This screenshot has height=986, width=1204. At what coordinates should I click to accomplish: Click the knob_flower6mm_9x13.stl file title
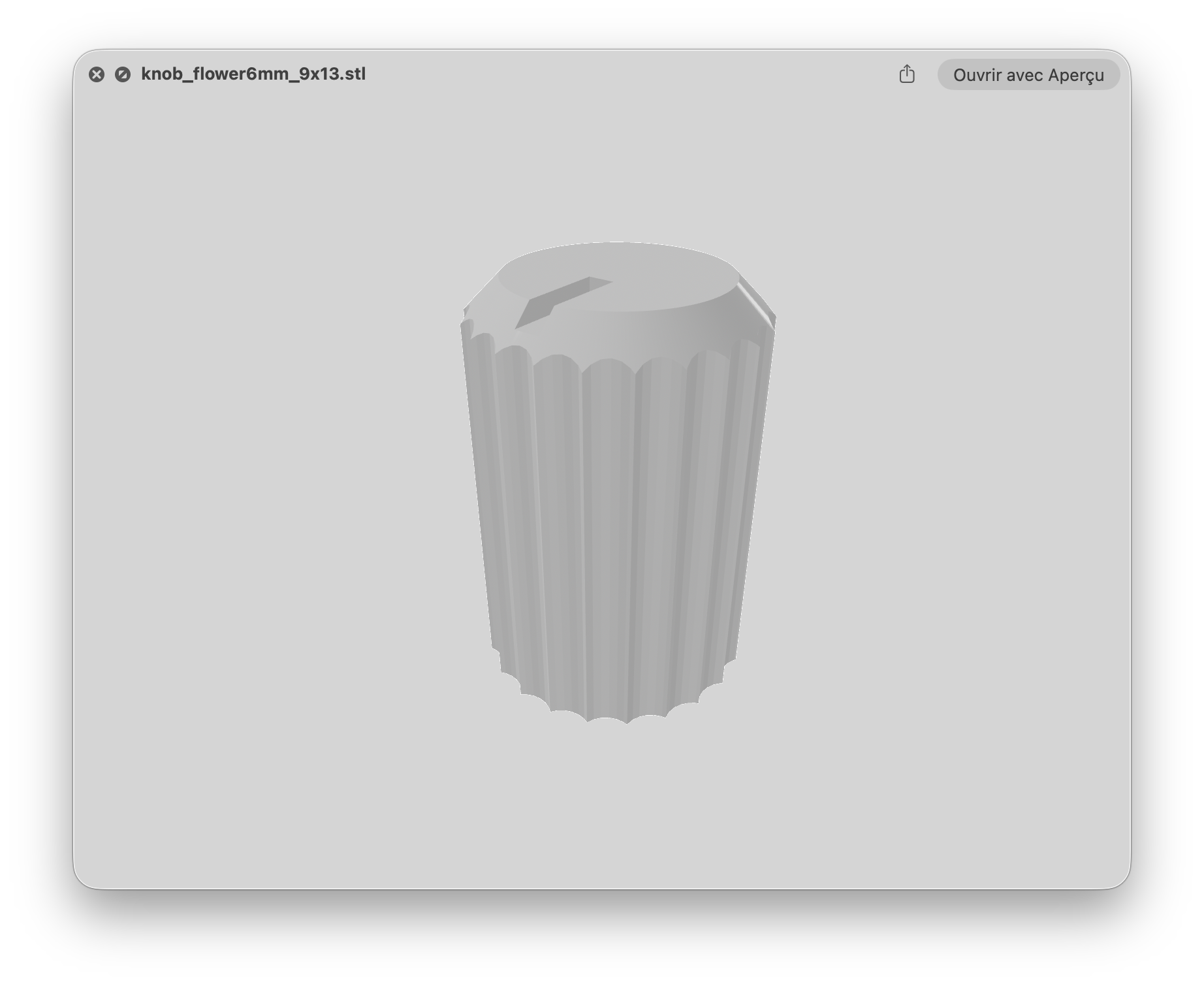point(253,74)
